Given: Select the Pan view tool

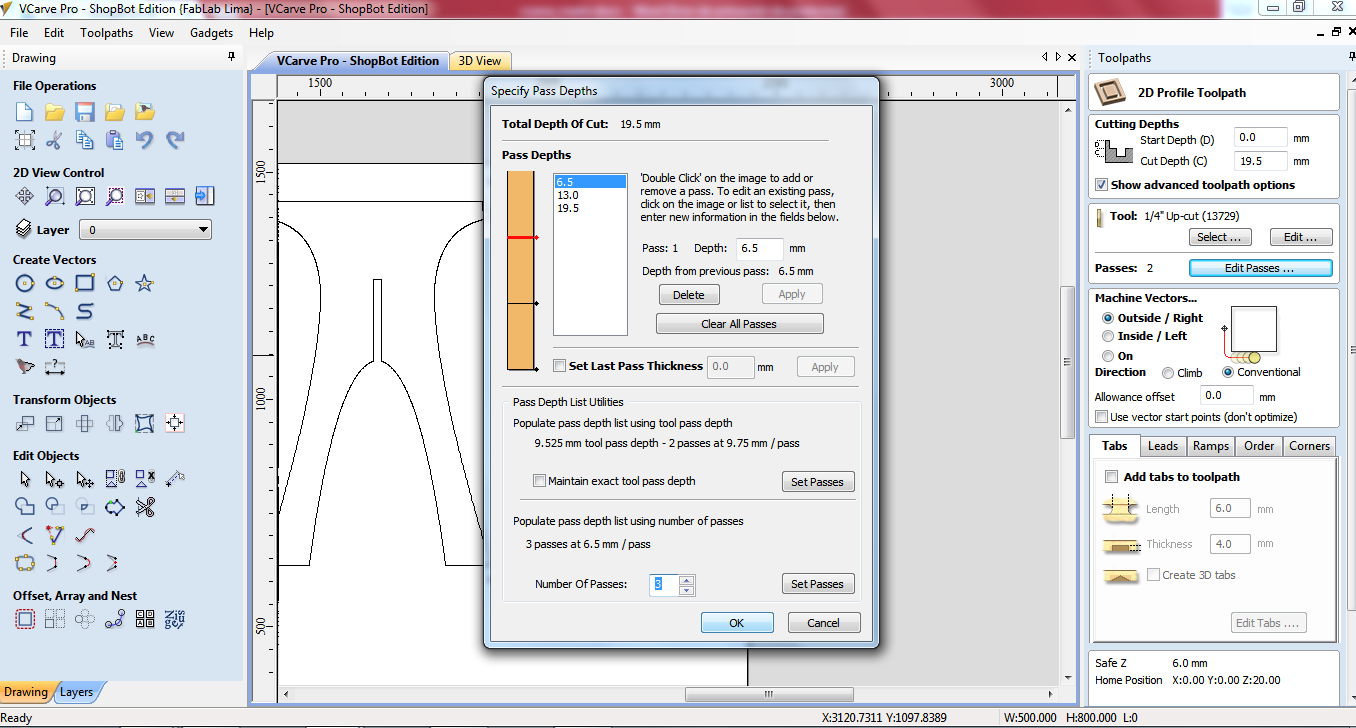Looking at the screenshot, I should pos(25,196).
